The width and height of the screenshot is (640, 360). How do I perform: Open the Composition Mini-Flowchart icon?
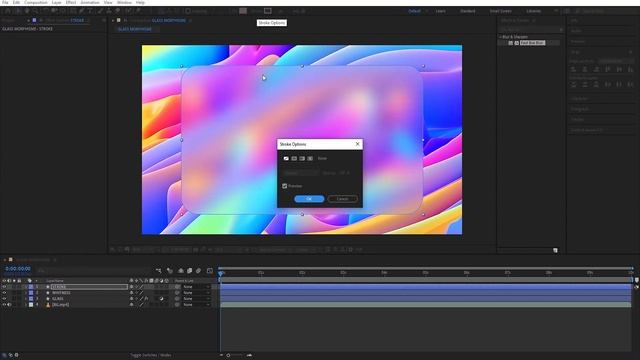158,271
